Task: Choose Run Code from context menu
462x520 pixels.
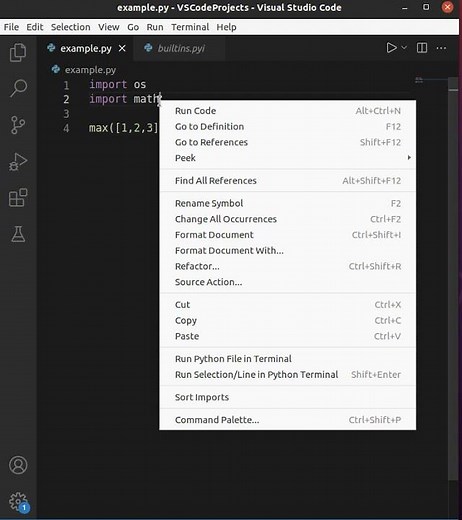Action: [x=288, y=111]
